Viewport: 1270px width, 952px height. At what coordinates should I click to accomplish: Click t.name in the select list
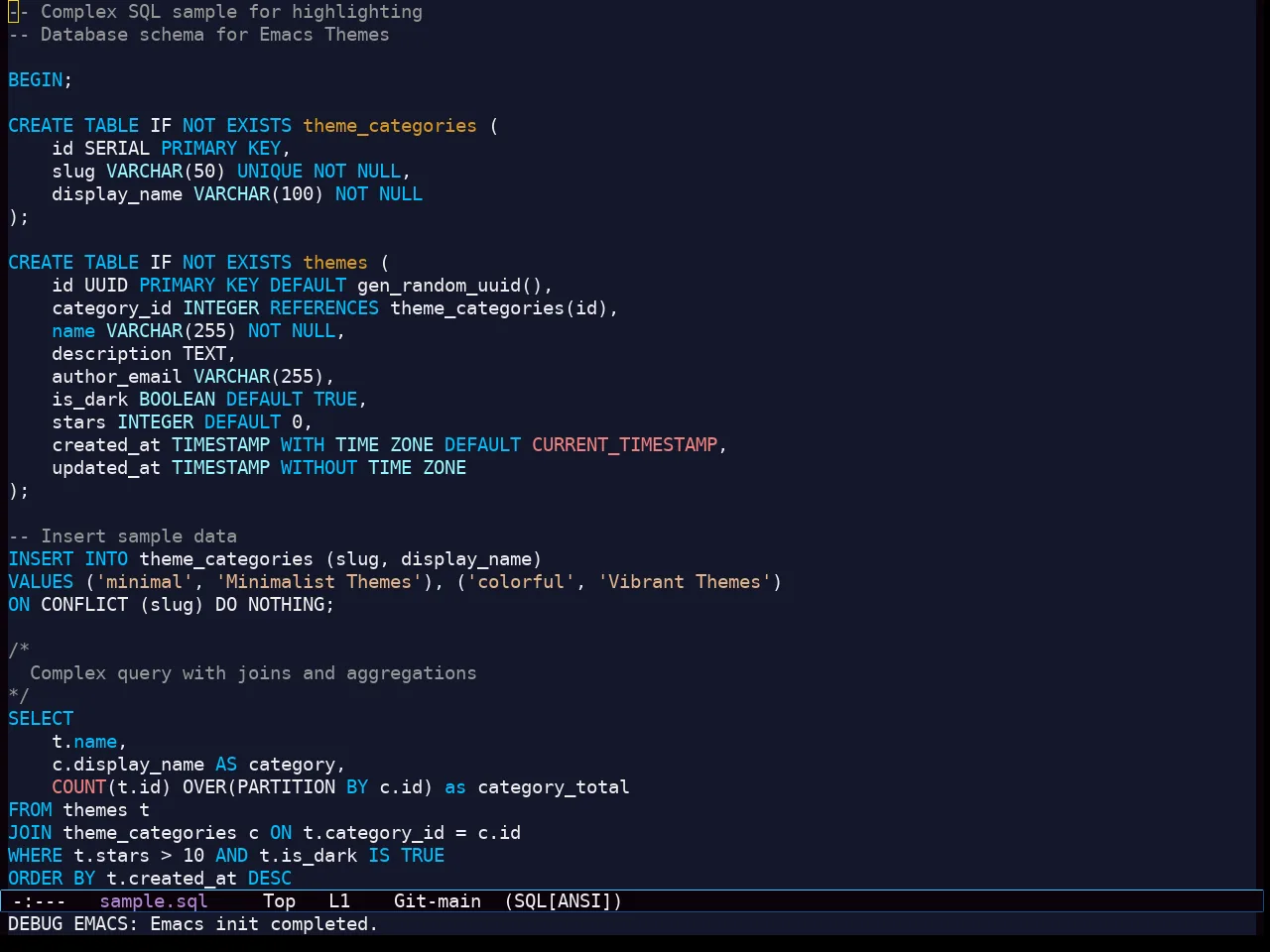coord(84,742)
